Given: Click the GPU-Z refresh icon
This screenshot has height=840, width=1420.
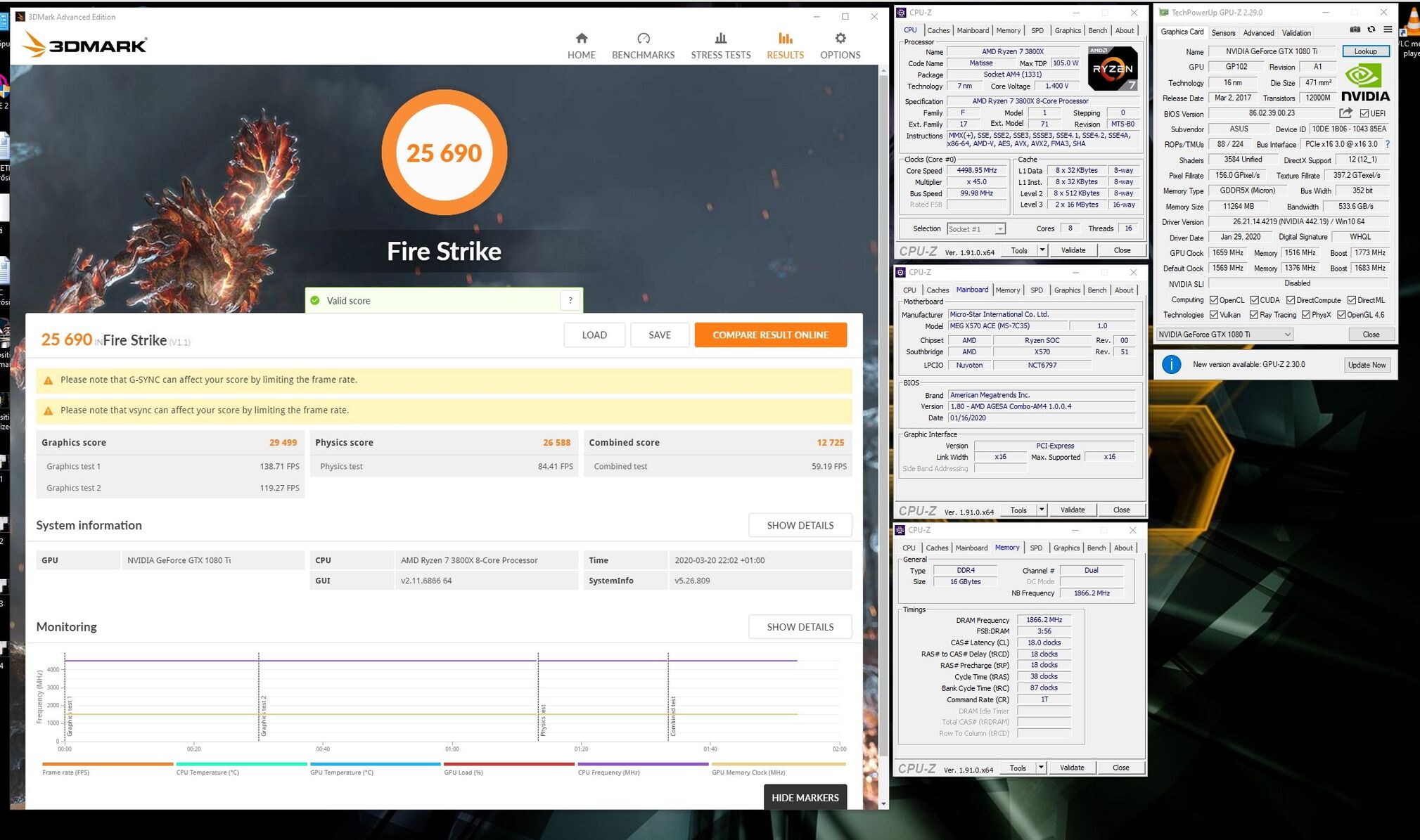Looking at the screenshot, I should (x=1371, y=30).
